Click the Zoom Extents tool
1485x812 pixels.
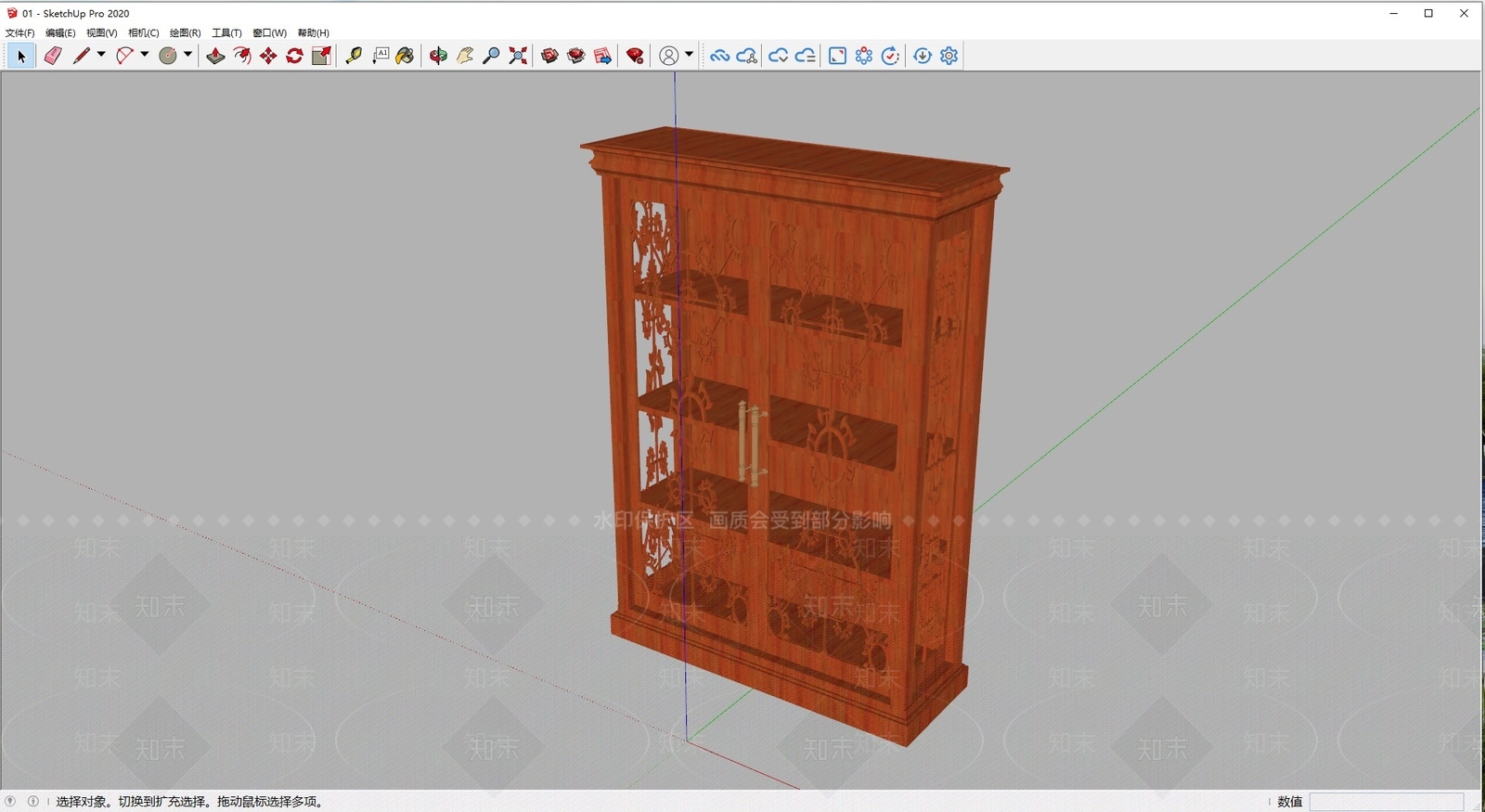[518, 57]
